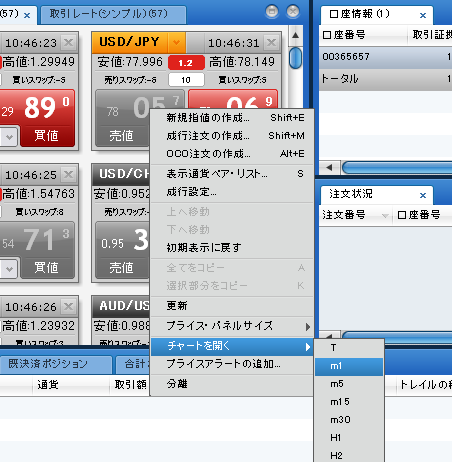Expand チャートを開く submenu

[x=232, y=346]
